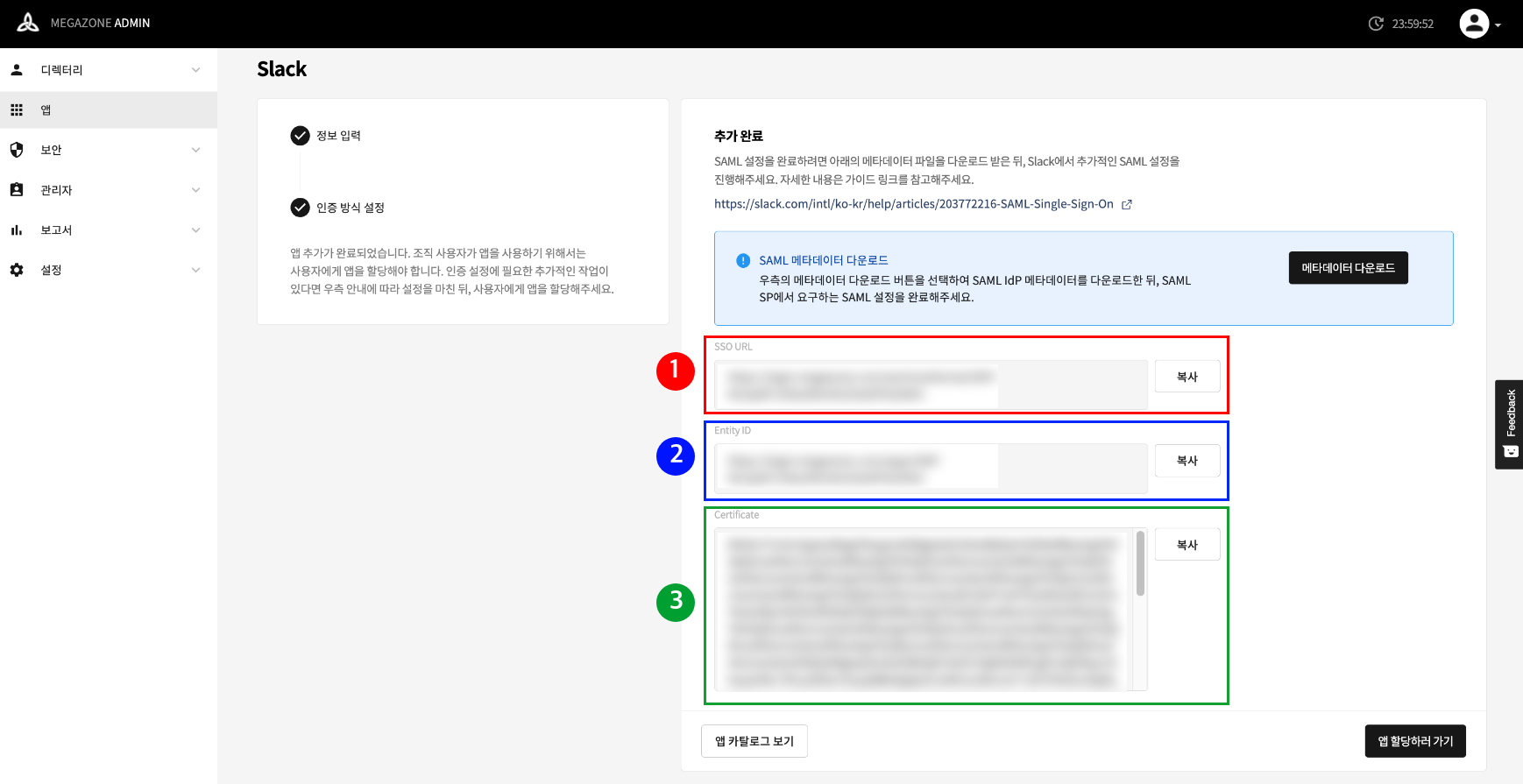
Task: Click the external link icon after Slack URL
Action: [x=1127, y=205]
